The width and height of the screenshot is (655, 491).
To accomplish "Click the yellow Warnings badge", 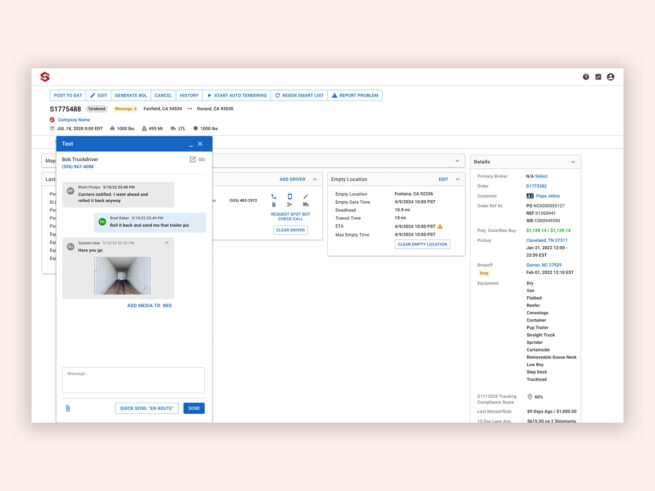I will point(125,109).
